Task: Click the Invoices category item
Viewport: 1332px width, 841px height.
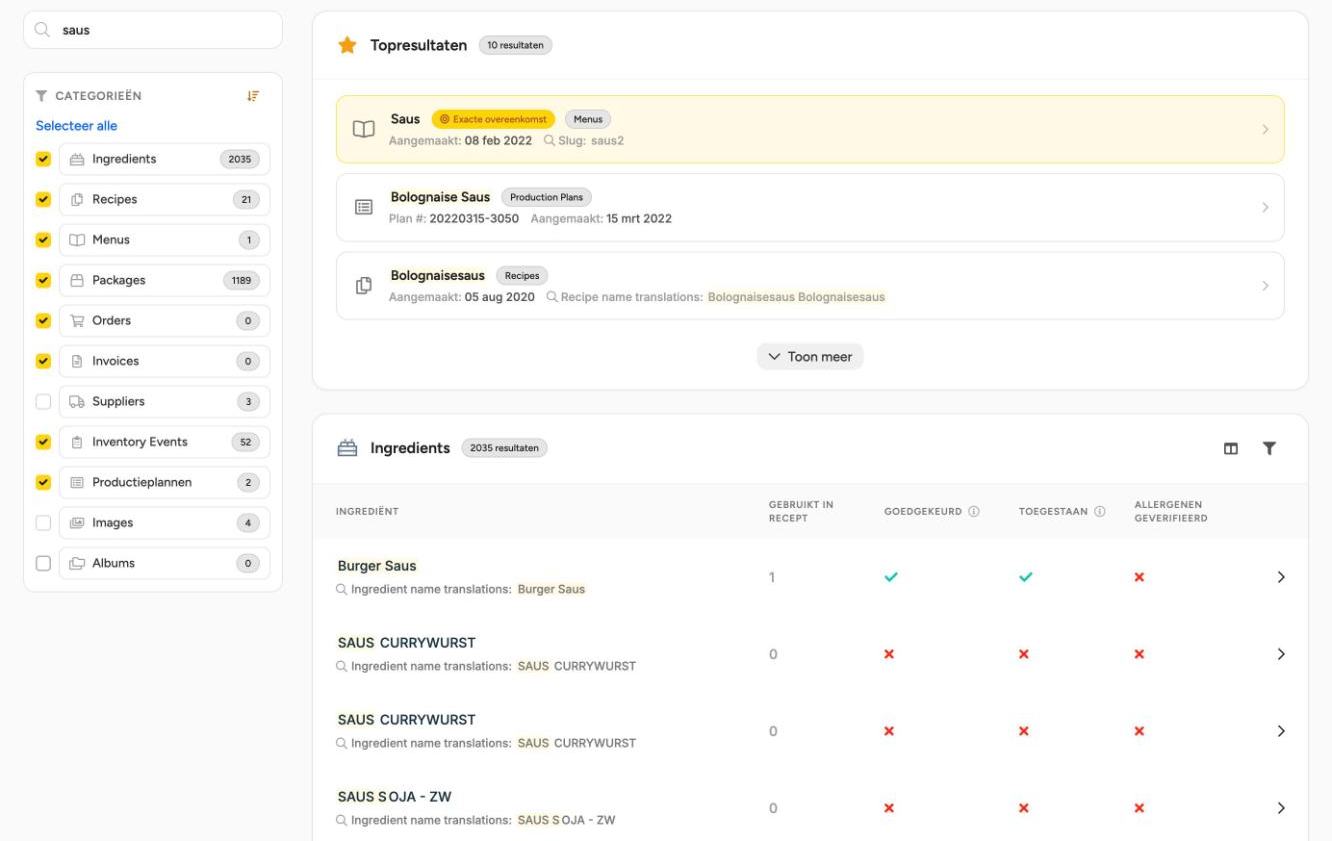Action: pos(165,361)
